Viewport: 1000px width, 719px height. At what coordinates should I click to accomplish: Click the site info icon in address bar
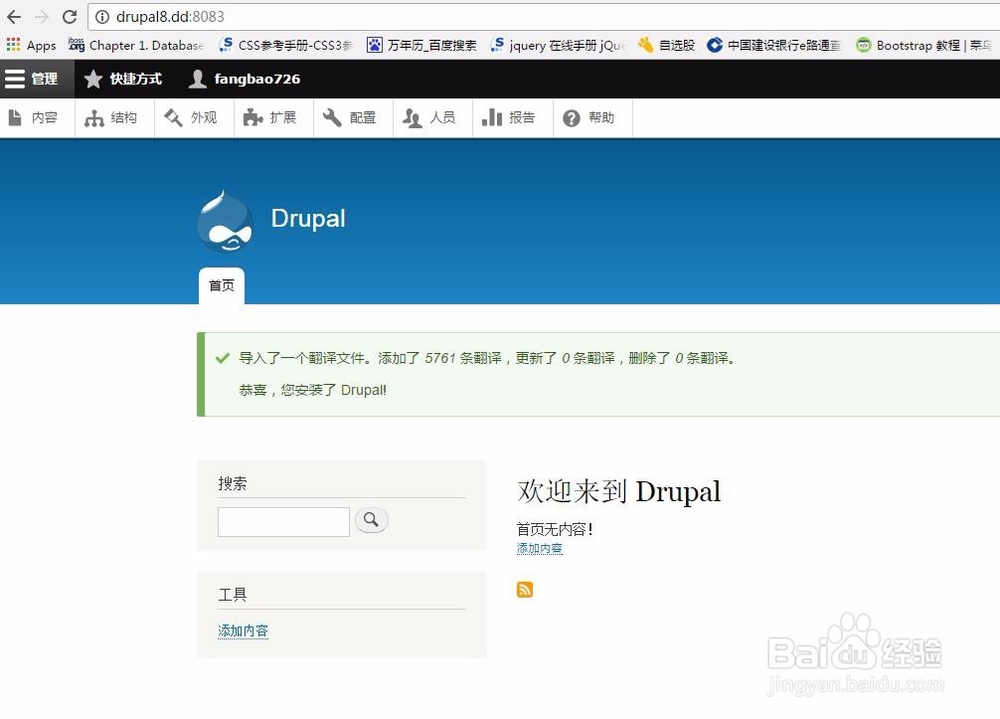(102, 17)
